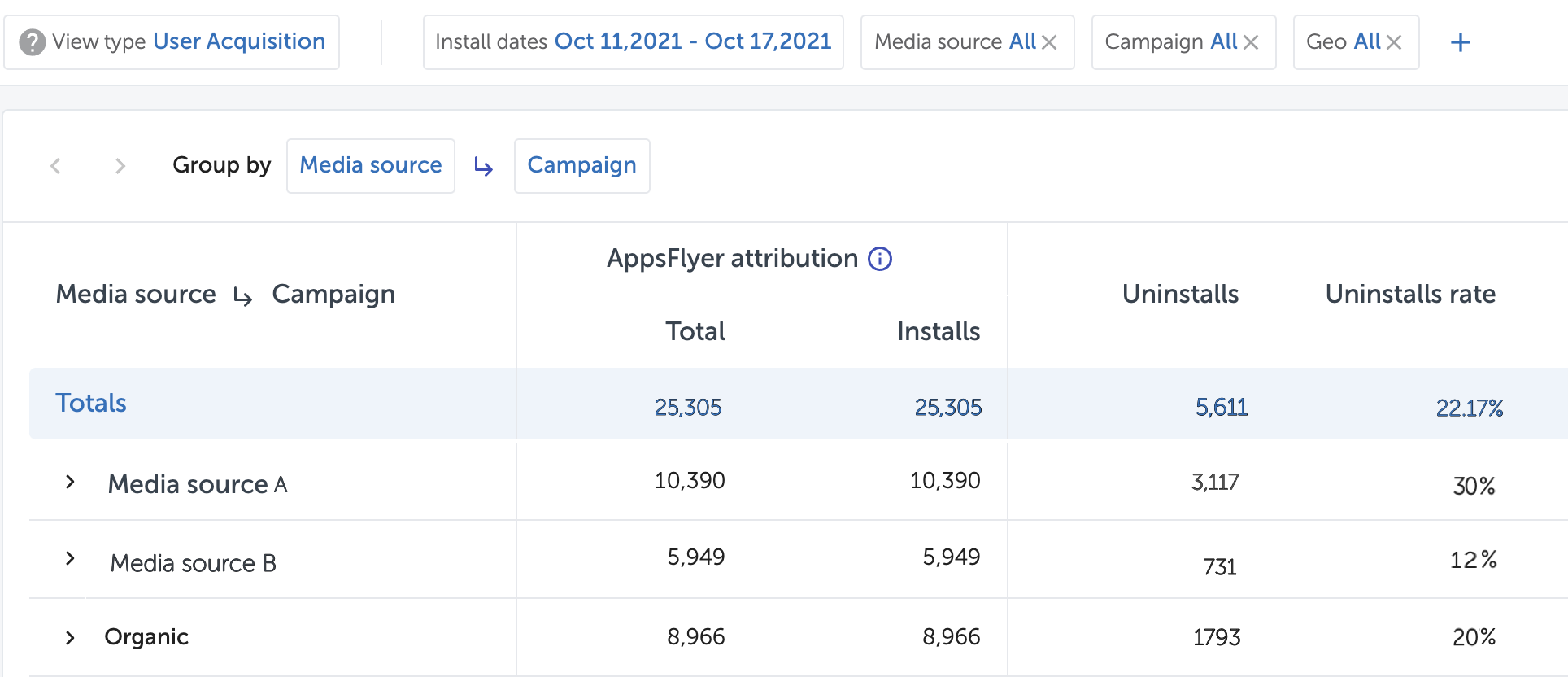
Task: Go to previous page arrow
Action: [55, 166]
